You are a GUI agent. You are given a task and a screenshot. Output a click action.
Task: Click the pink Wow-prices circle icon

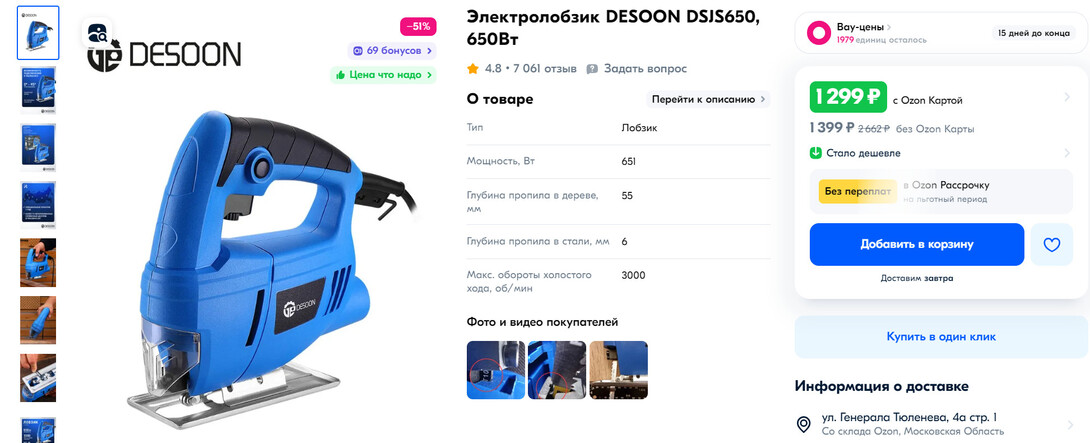click(819, 33)
